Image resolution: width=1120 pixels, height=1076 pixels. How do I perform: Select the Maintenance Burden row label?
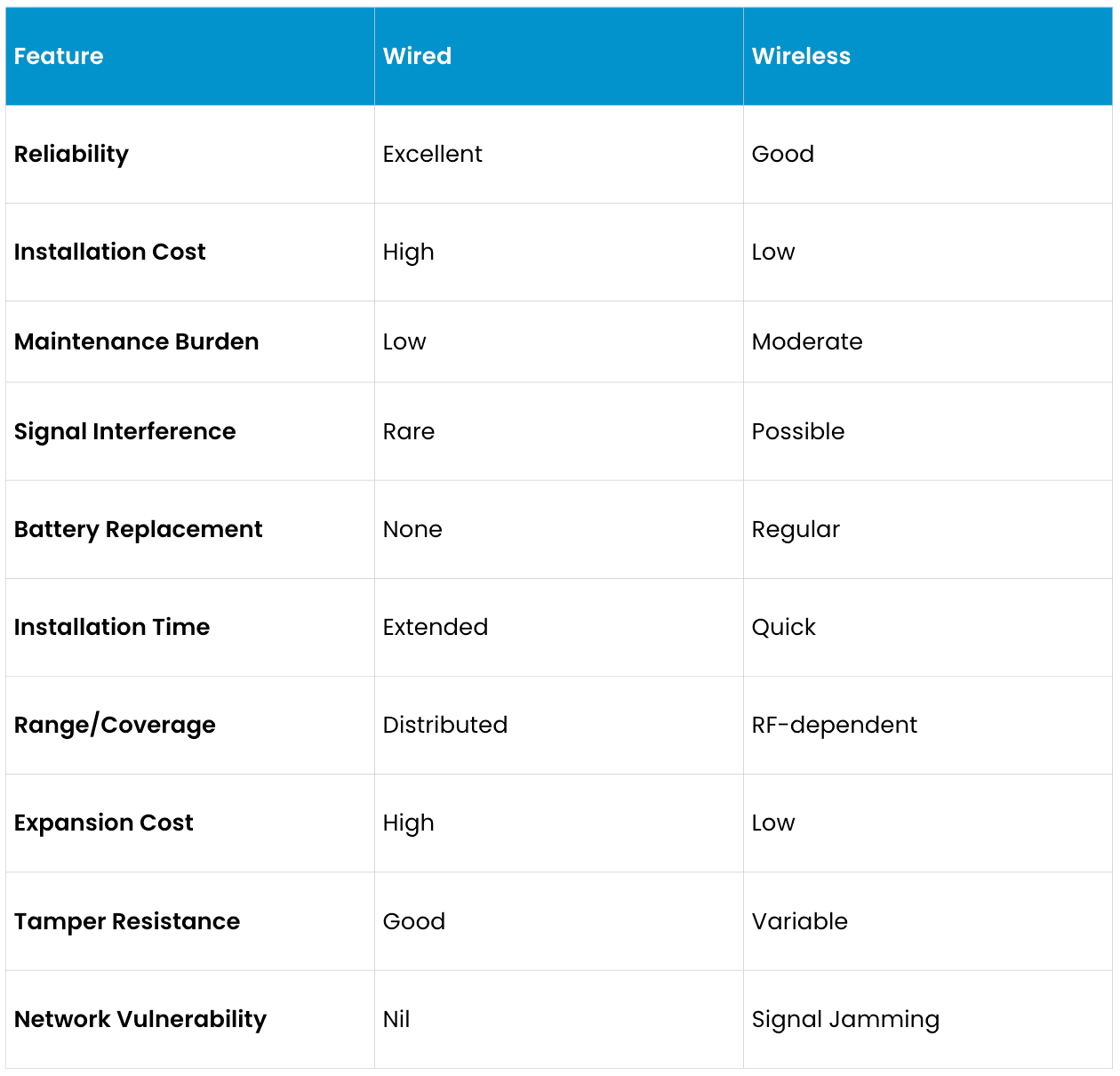click(x=136, y=341)
